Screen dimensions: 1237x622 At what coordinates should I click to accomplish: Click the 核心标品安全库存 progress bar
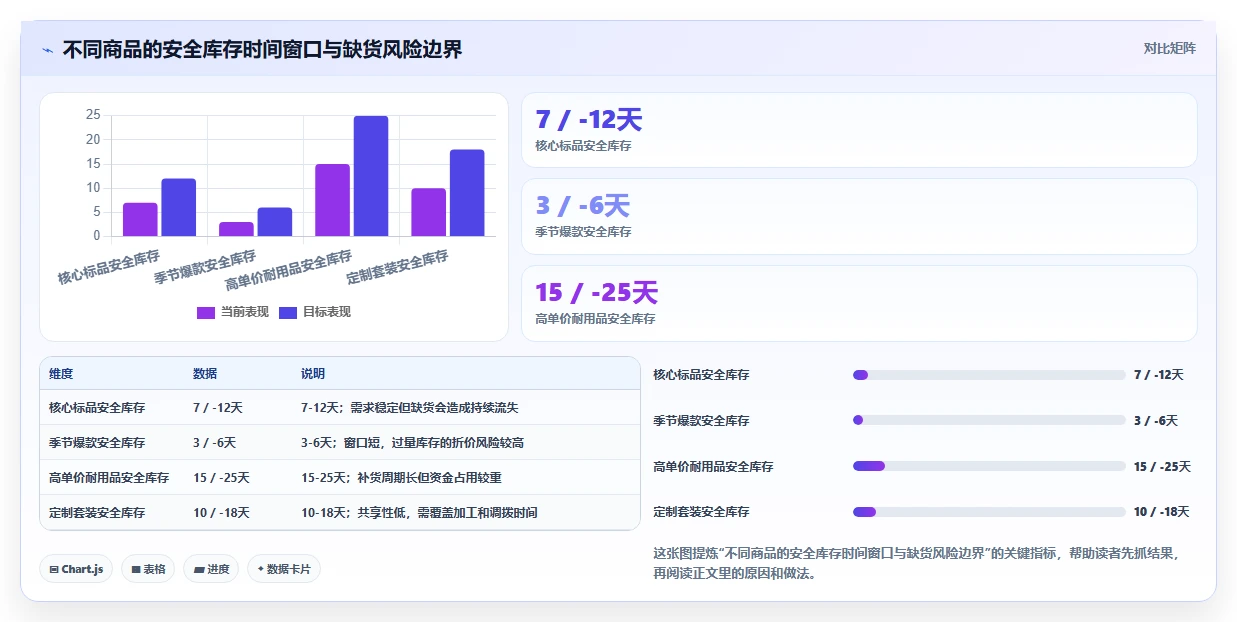tap(989, 375)
